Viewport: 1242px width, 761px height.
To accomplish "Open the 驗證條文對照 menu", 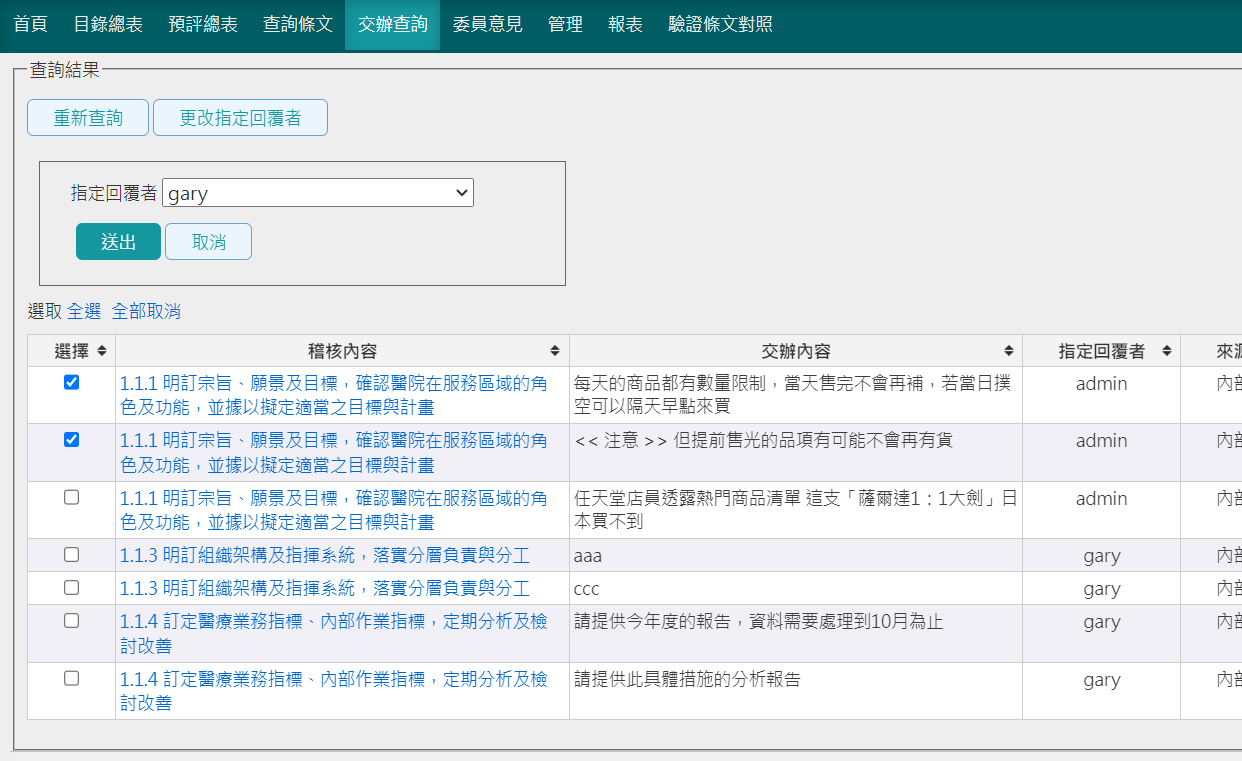I will (x=720, y=24).
